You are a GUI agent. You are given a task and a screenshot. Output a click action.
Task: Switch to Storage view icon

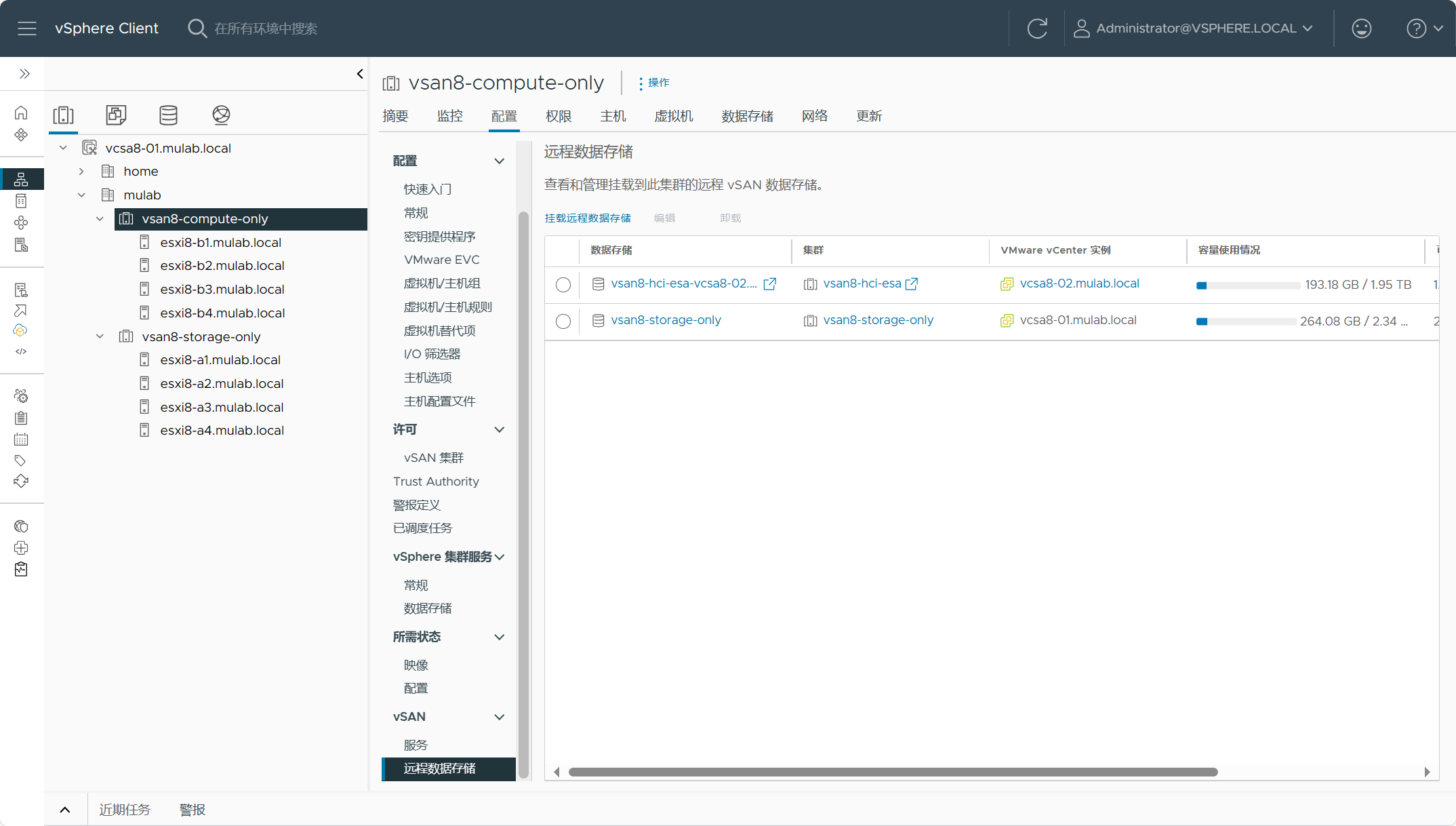pos(168,115)
